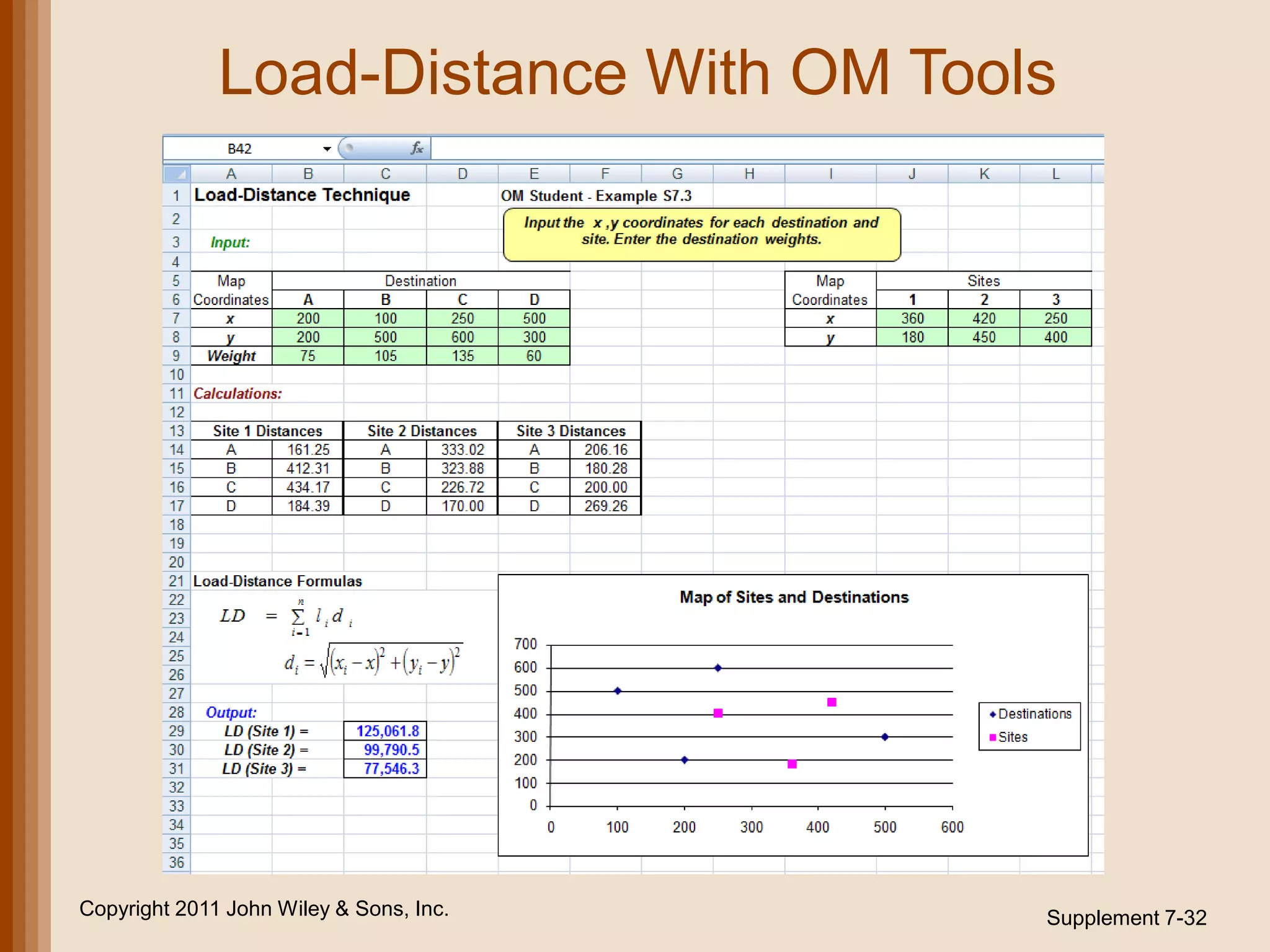Select Site 1 y value 180
The image size is (1270, 952).
point(912,337)
